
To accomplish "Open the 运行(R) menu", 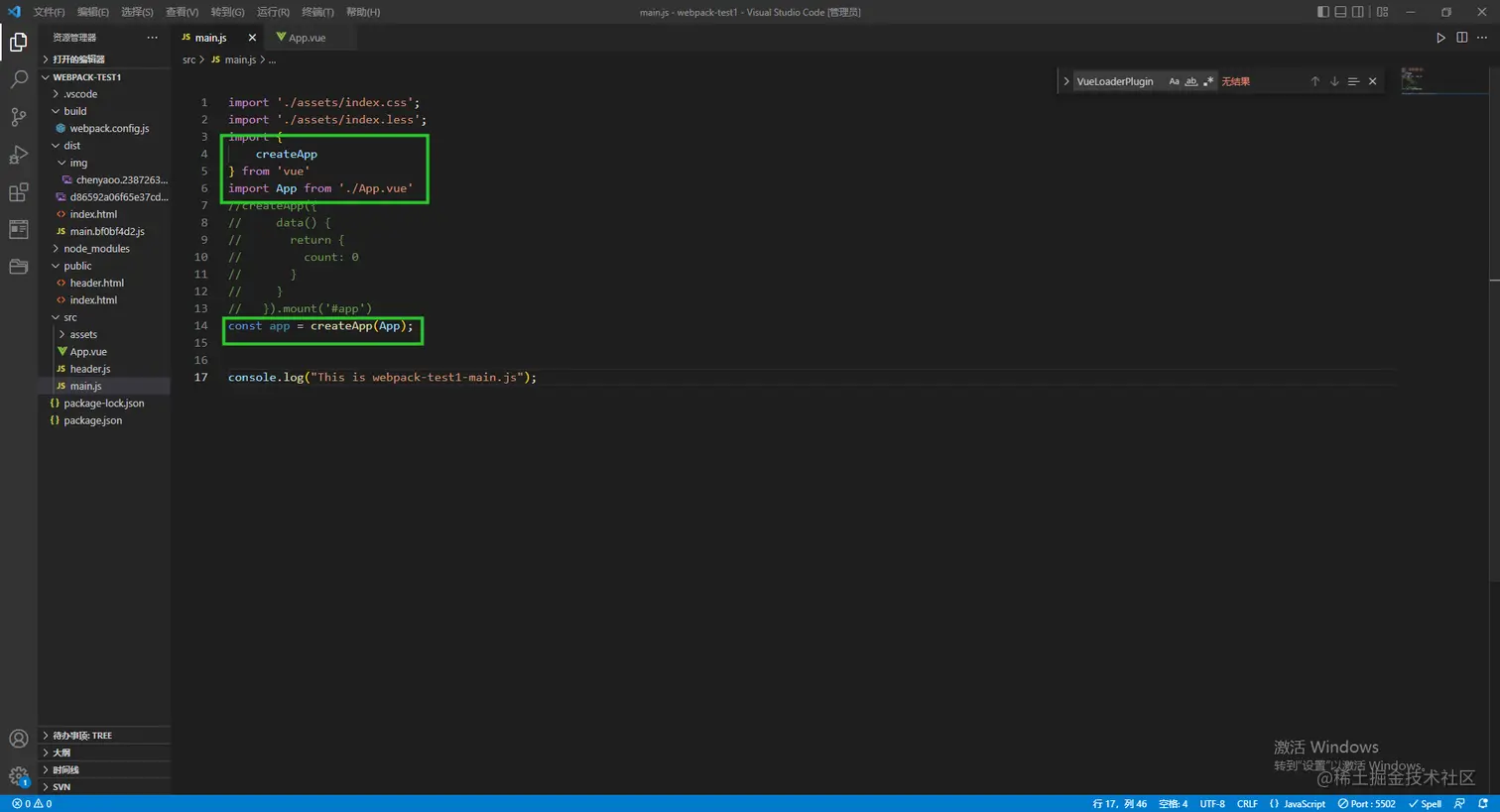I will [273, 12].
